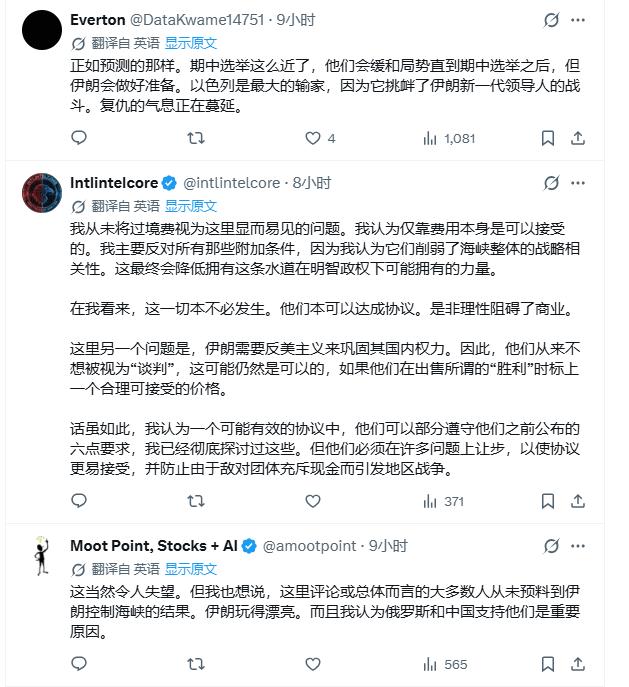This screenshot has width=629, height=687.
Task: Open more options on Intlintelcore's tweet
Action: (x=578, y=183)
